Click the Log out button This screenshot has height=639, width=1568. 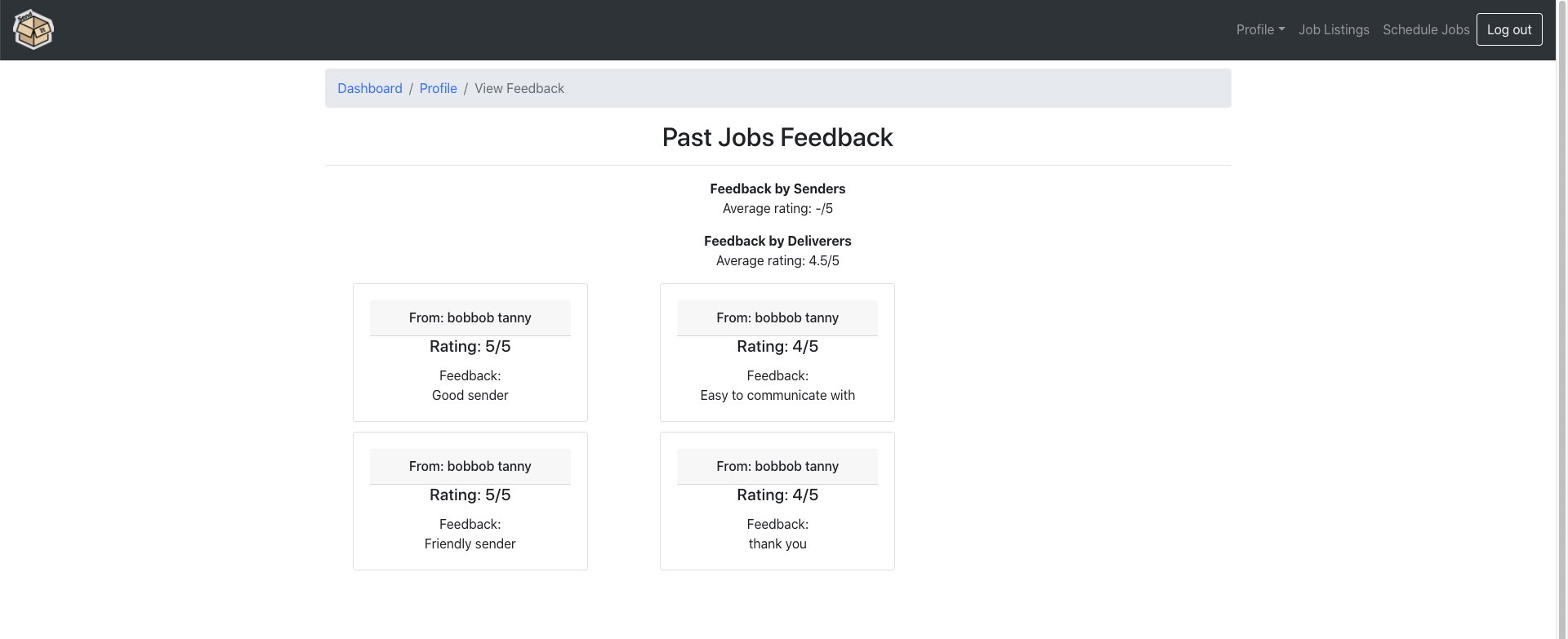pyautogui.click(x=1509, y=29)
